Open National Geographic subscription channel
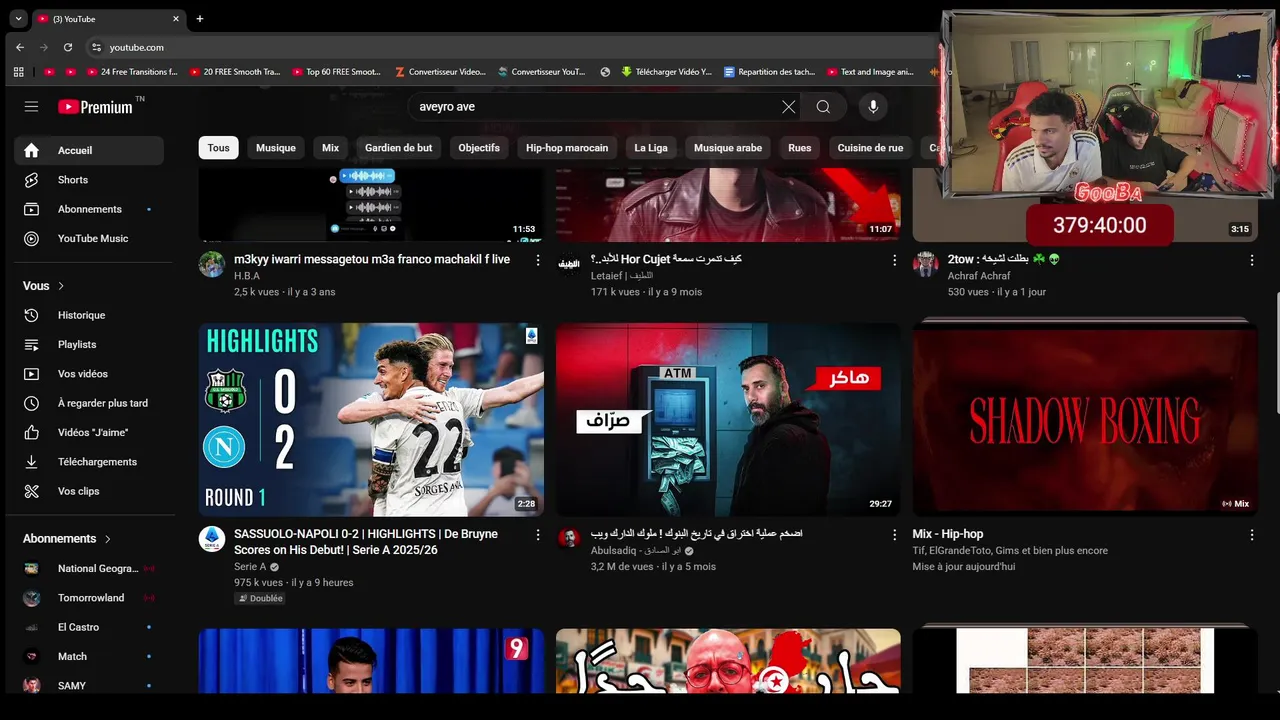This screenshot has height=720, width=1280. point(89,569)
